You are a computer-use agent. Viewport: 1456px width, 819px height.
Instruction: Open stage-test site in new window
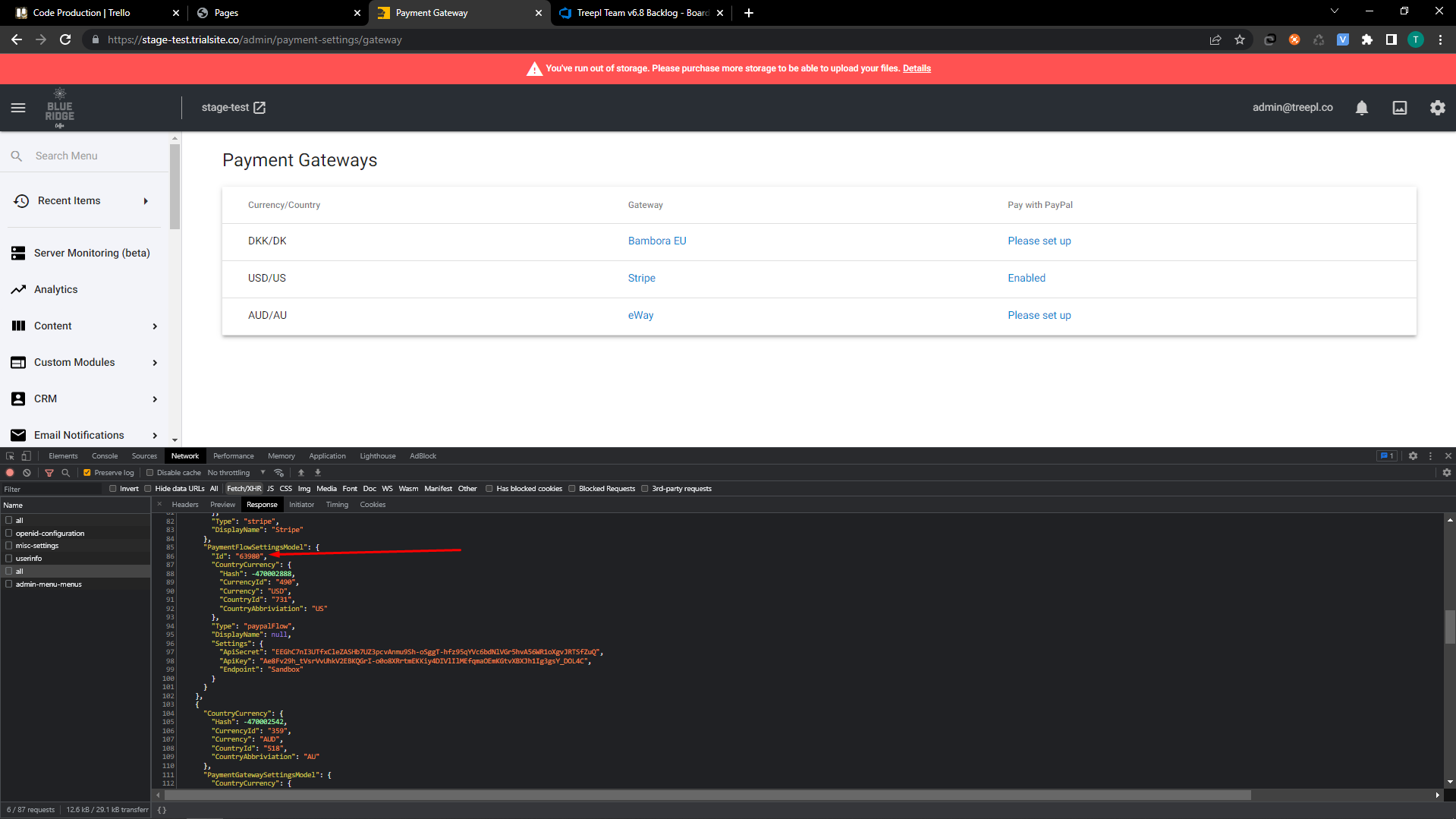(259, 108)
